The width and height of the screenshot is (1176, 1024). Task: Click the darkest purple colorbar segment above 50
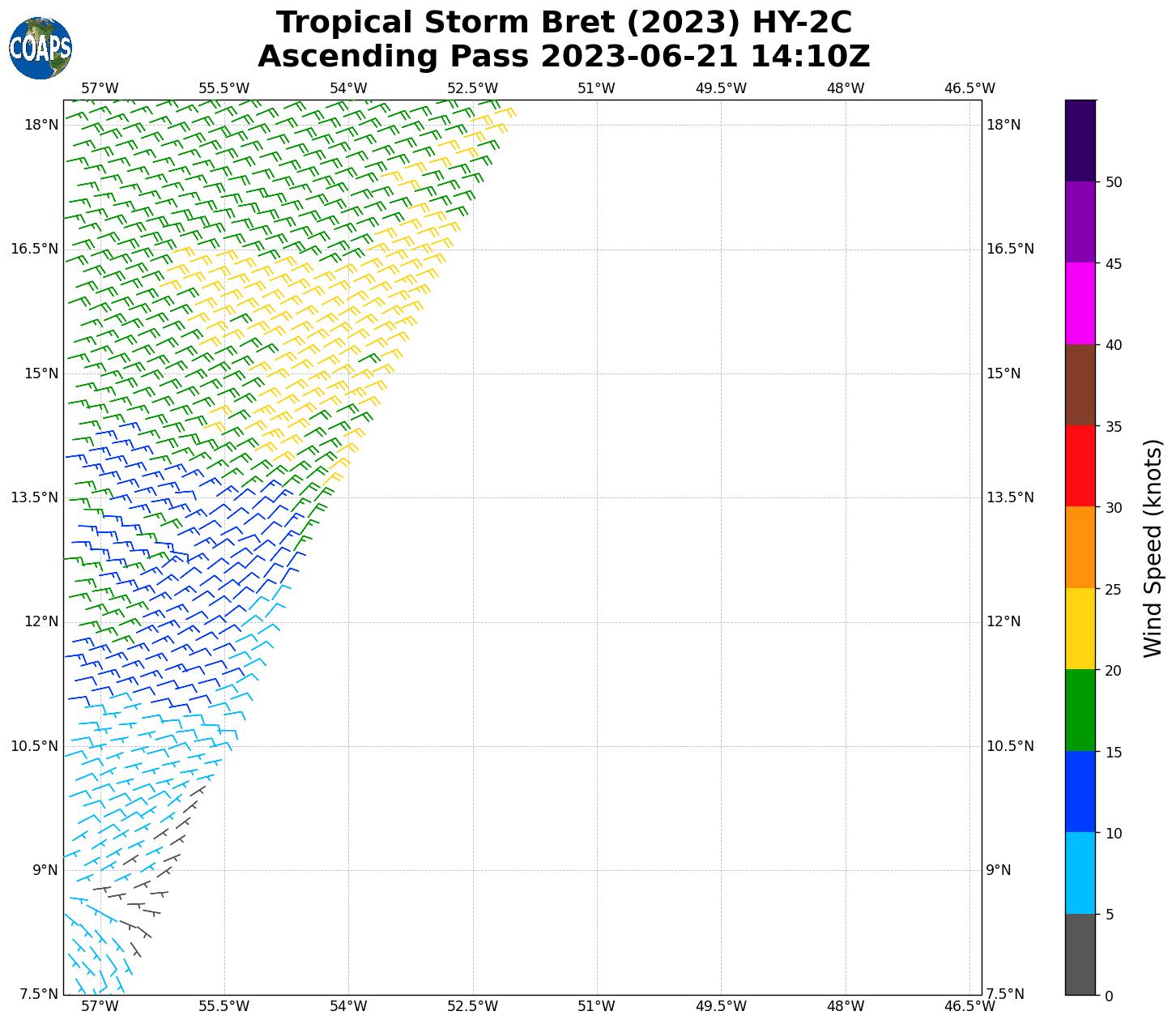tap(1080, 140)
